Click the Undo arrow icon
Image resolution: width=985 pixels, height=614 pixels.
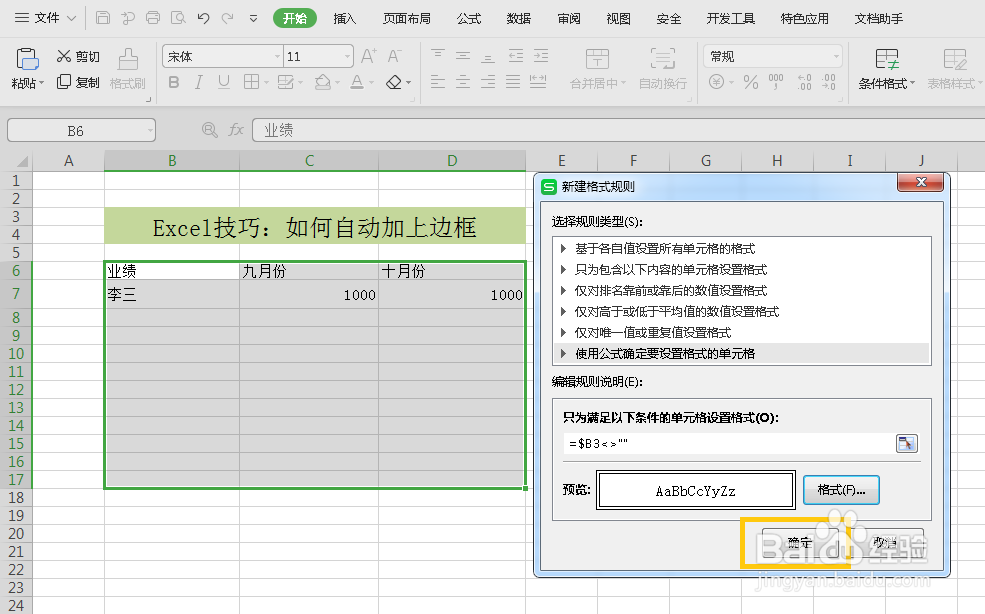pyautogui.click(x=203, y=18)
